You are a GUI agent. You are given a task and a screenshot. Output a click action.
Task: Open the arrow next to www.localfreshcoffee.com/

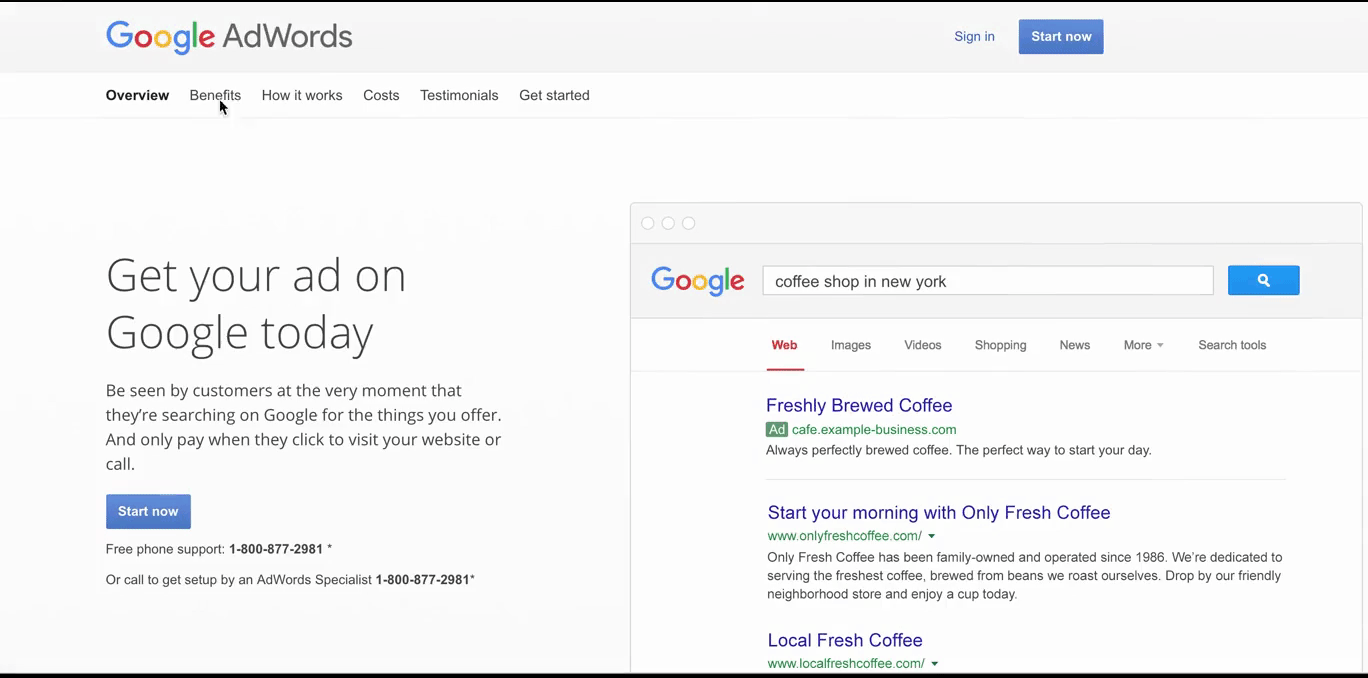[x=935, y=664]
